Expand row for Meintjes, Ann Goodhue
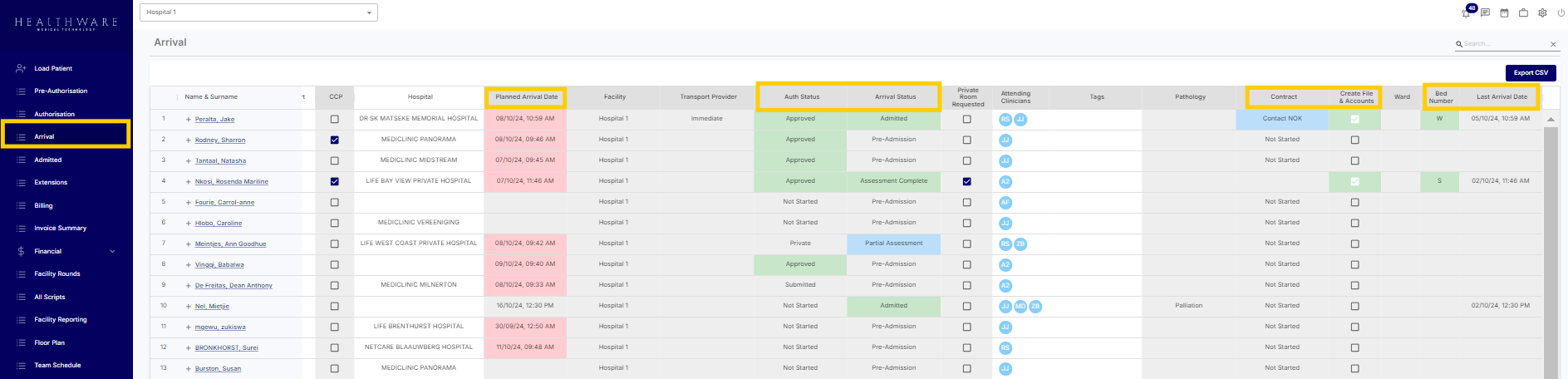 (x=189, y=244)
